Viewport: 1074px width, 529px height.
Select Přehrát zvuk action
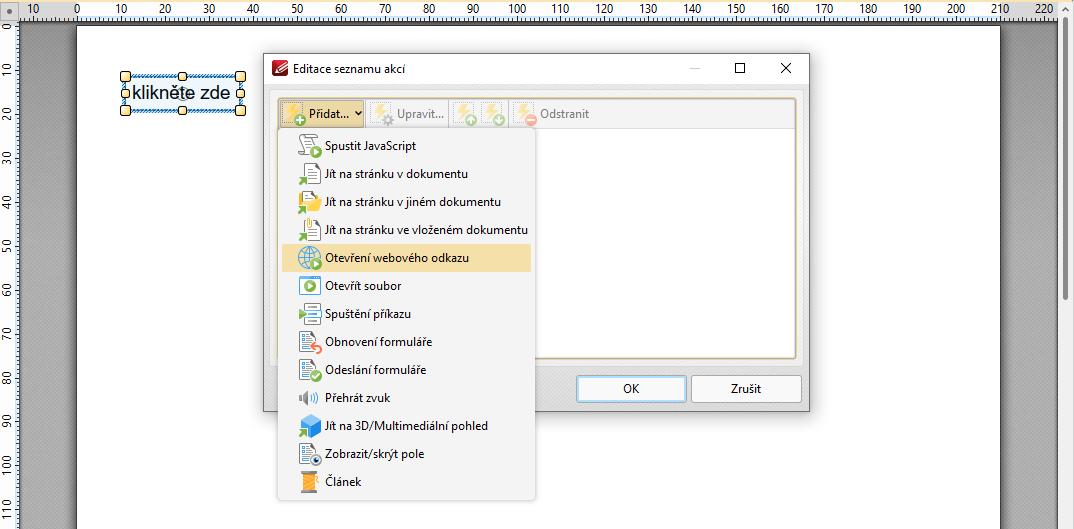pos(406,398)
